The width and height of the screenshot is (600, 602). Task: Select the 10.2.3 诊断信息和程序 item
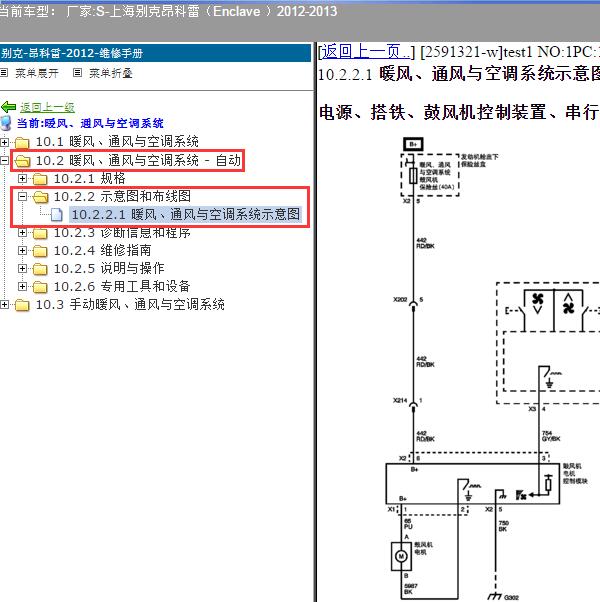coord(122,233)
